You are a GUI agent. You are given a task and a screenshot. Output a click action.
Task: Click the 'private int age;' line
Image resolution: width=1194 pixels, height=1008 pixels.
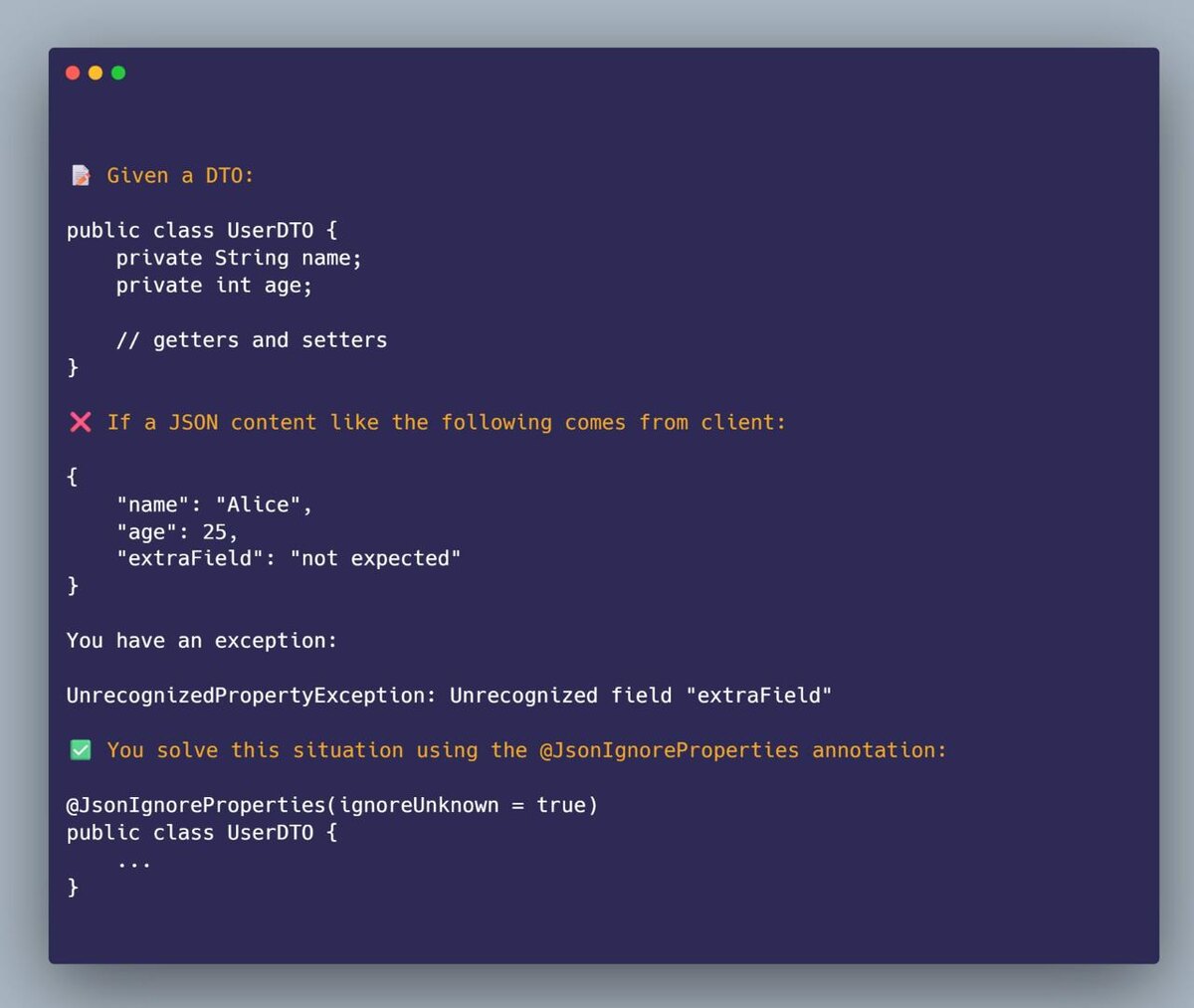click(x=214, y=286)
